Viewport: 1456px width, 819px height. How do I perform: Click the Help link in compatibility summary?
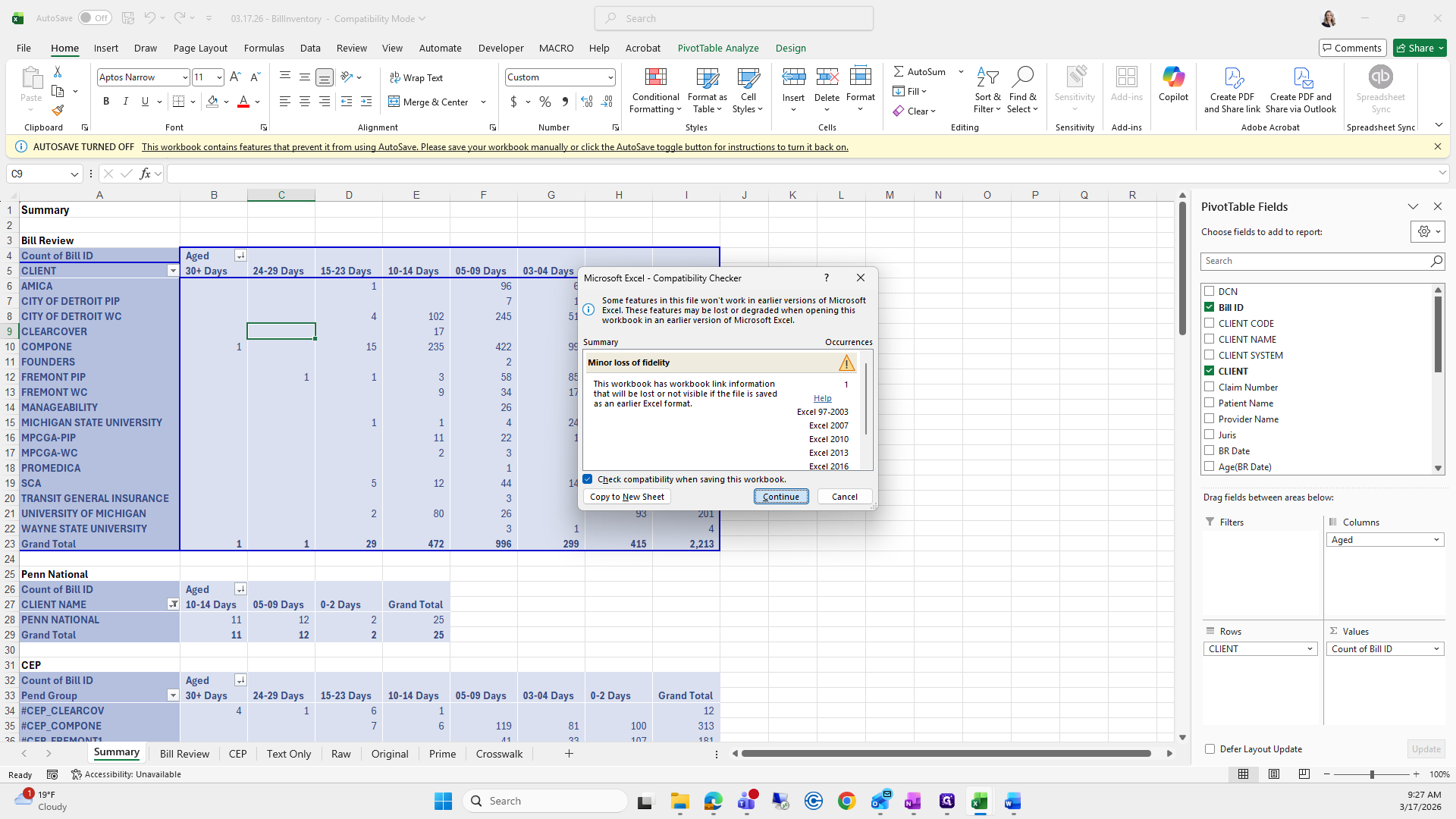pos(822,398)
